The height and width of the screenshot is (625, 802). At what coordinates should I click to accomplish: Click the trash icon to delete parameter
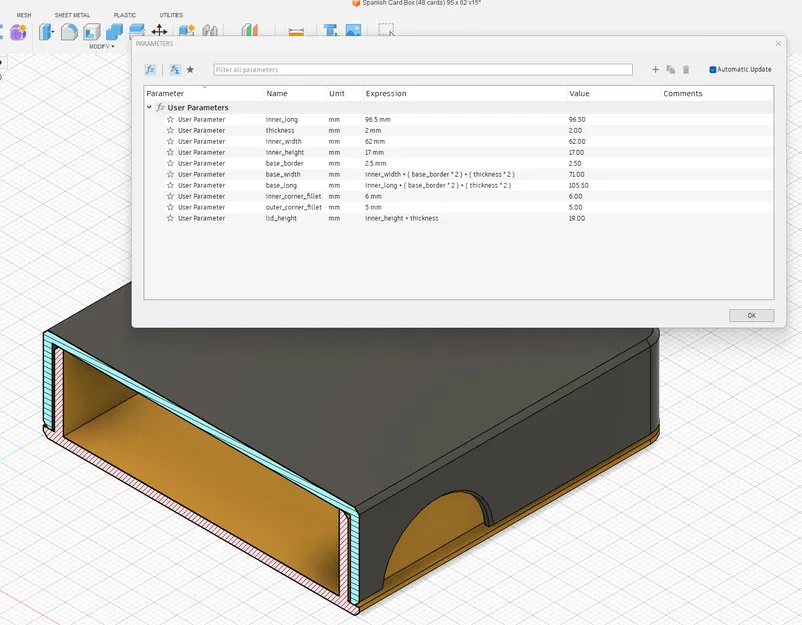[x=686, y=70]
